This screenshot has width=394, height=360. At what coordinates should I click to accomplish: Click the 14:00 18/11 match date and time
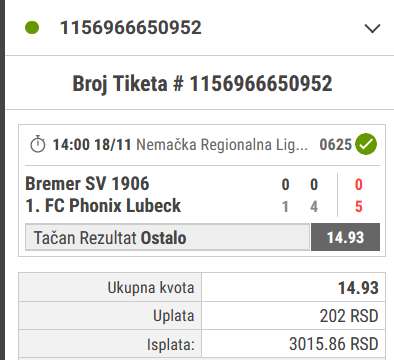[92, 145]
